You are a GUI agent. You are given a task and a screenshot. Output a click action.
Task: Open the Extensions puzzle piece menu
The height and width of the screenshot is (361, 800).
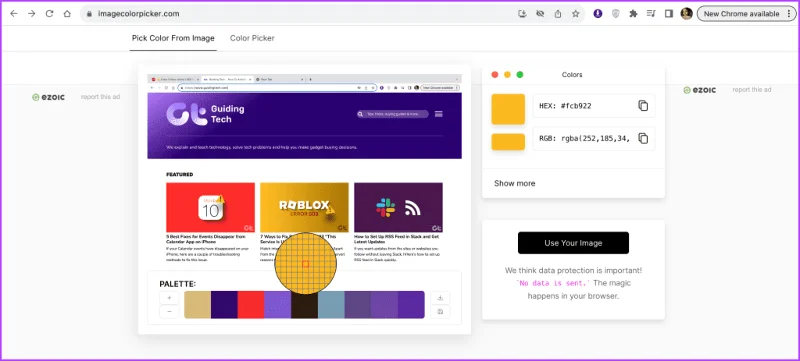pos(633,14)
